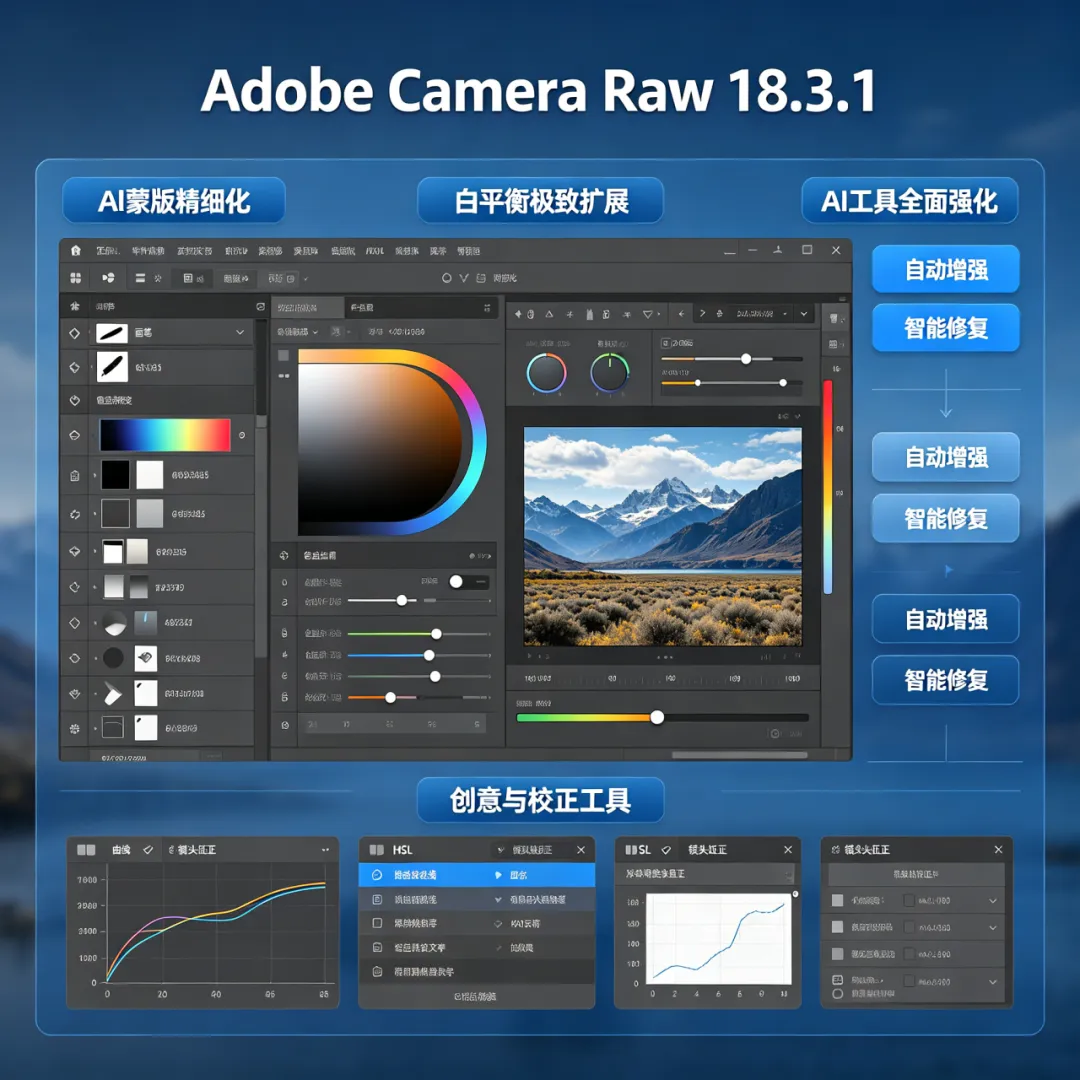Tick the second gray checkbox in the lens correction panel

click(x=838, y=927)
